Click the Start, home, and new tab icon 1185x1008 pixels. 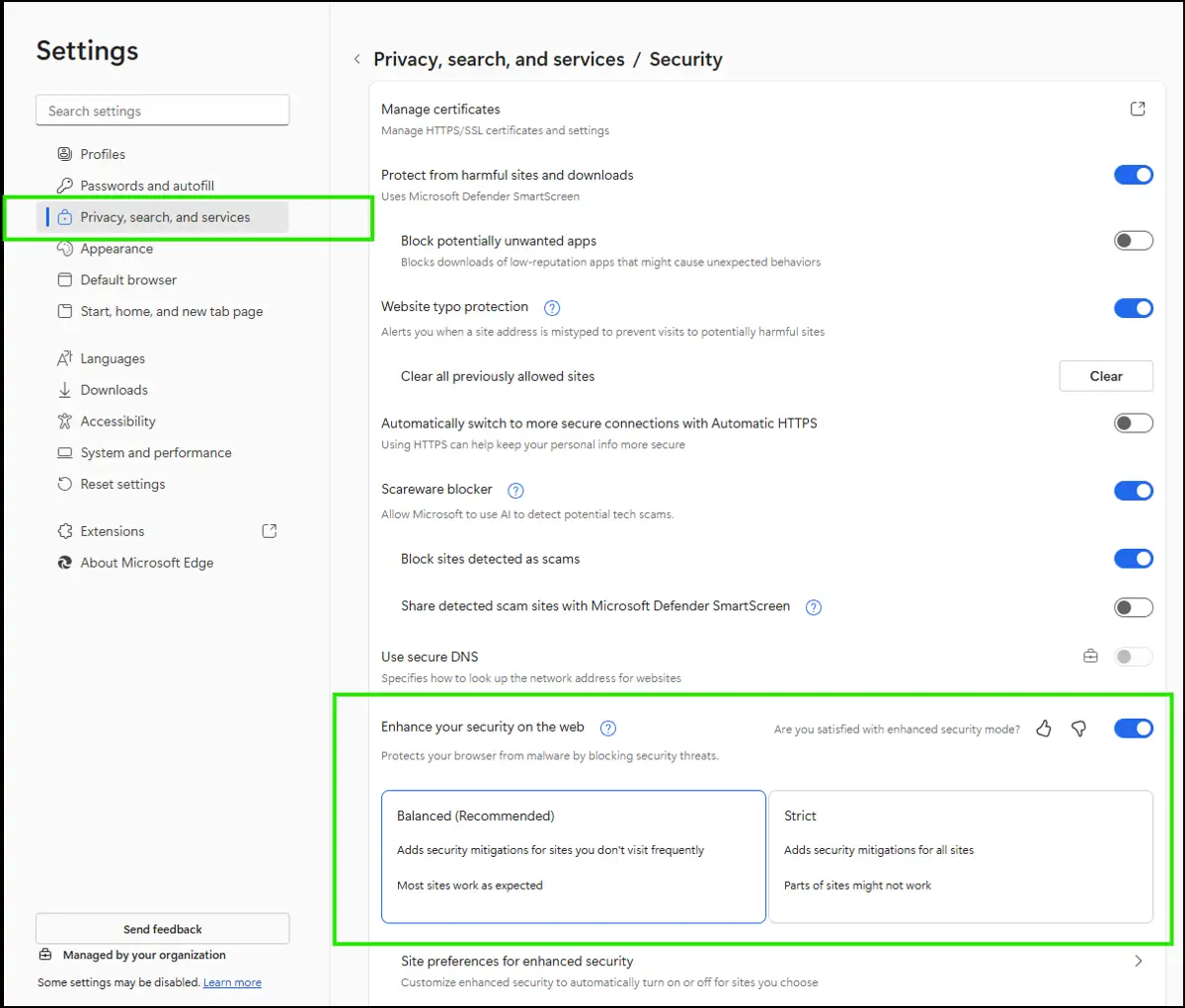(65, 312)
